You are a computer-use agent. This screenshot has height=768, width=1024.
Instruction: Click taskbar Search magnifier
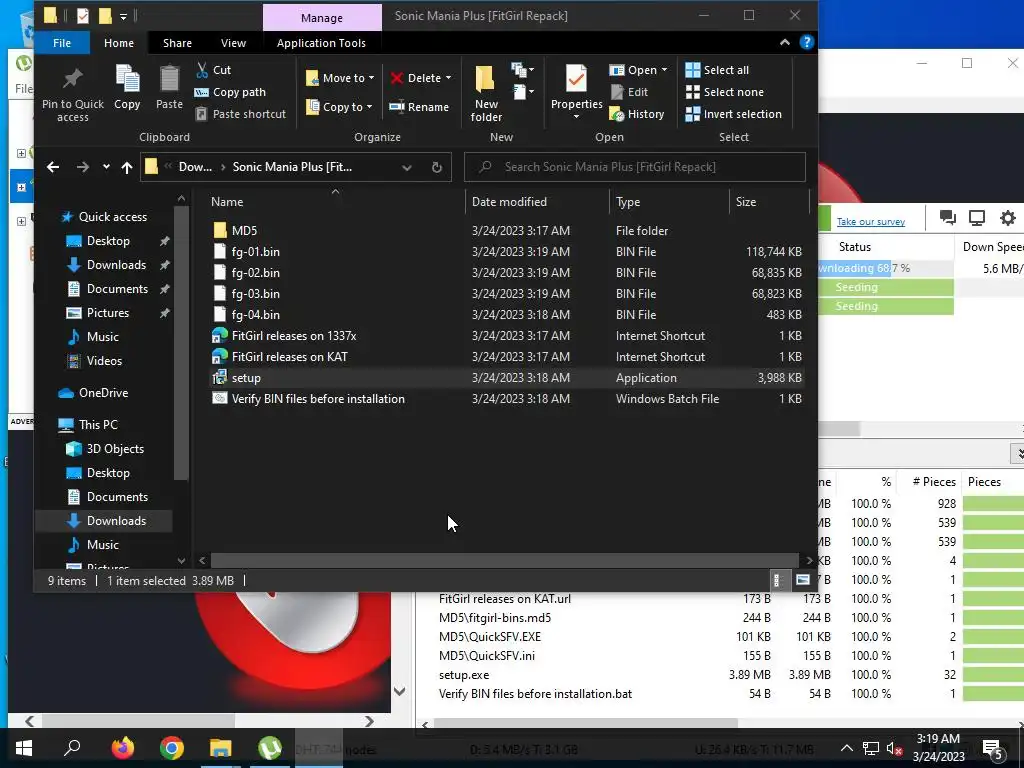[72, 748]
